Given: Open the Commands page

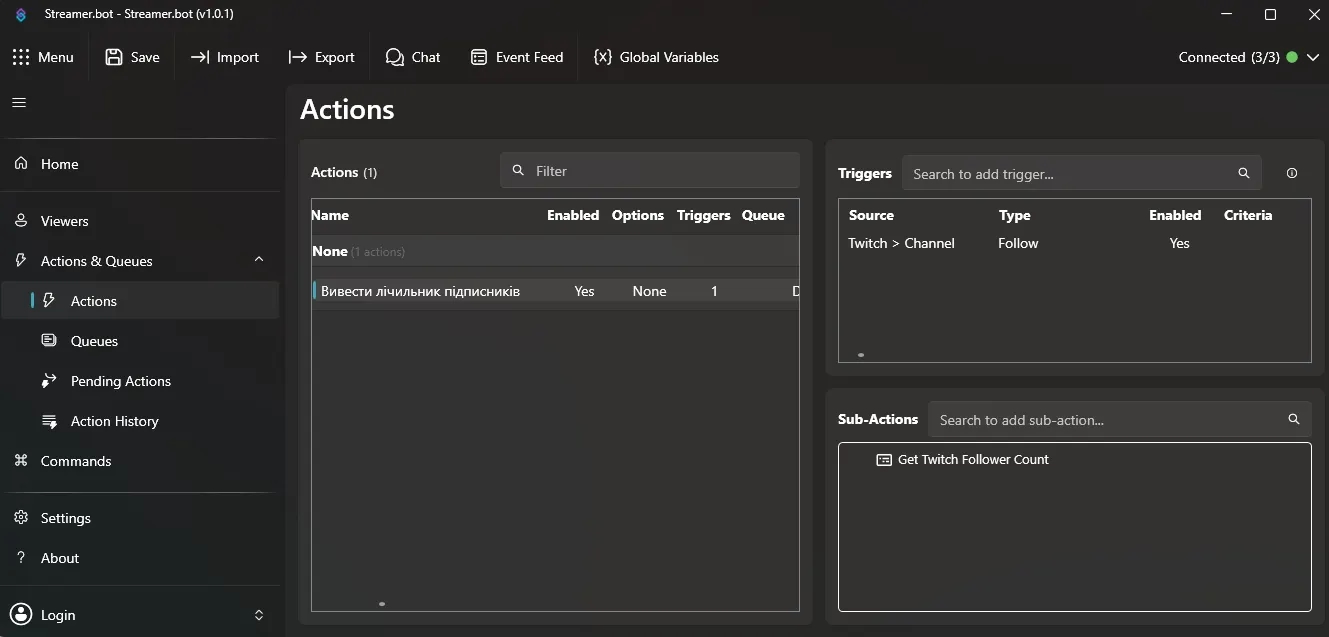Looking at the screenshot, I should [x=75, y=461].
